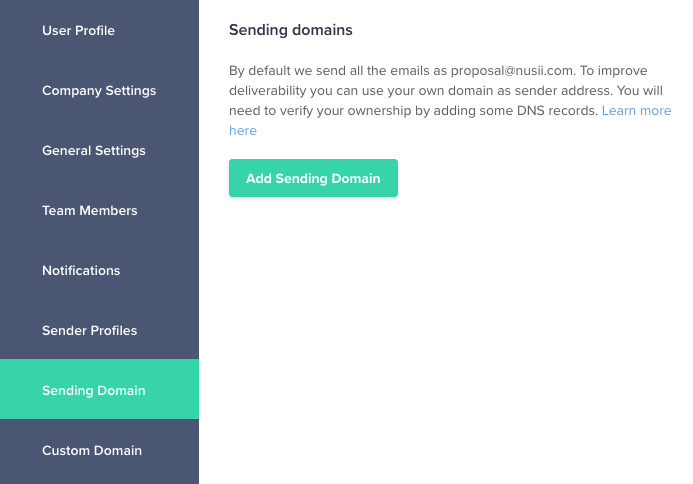
Task: Select Team Members in the sidebar
Action: (x=99, y=210)
